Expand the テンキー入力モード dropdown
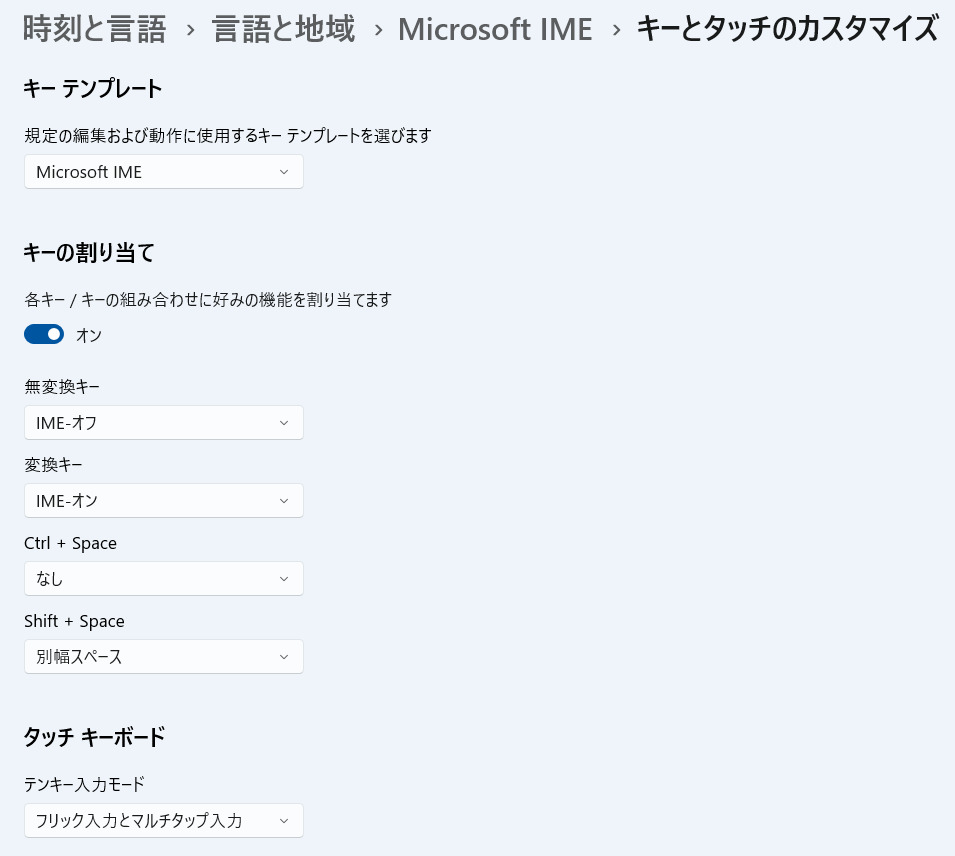This screenshot has height=856, width=955. click(x=163, y=821)
